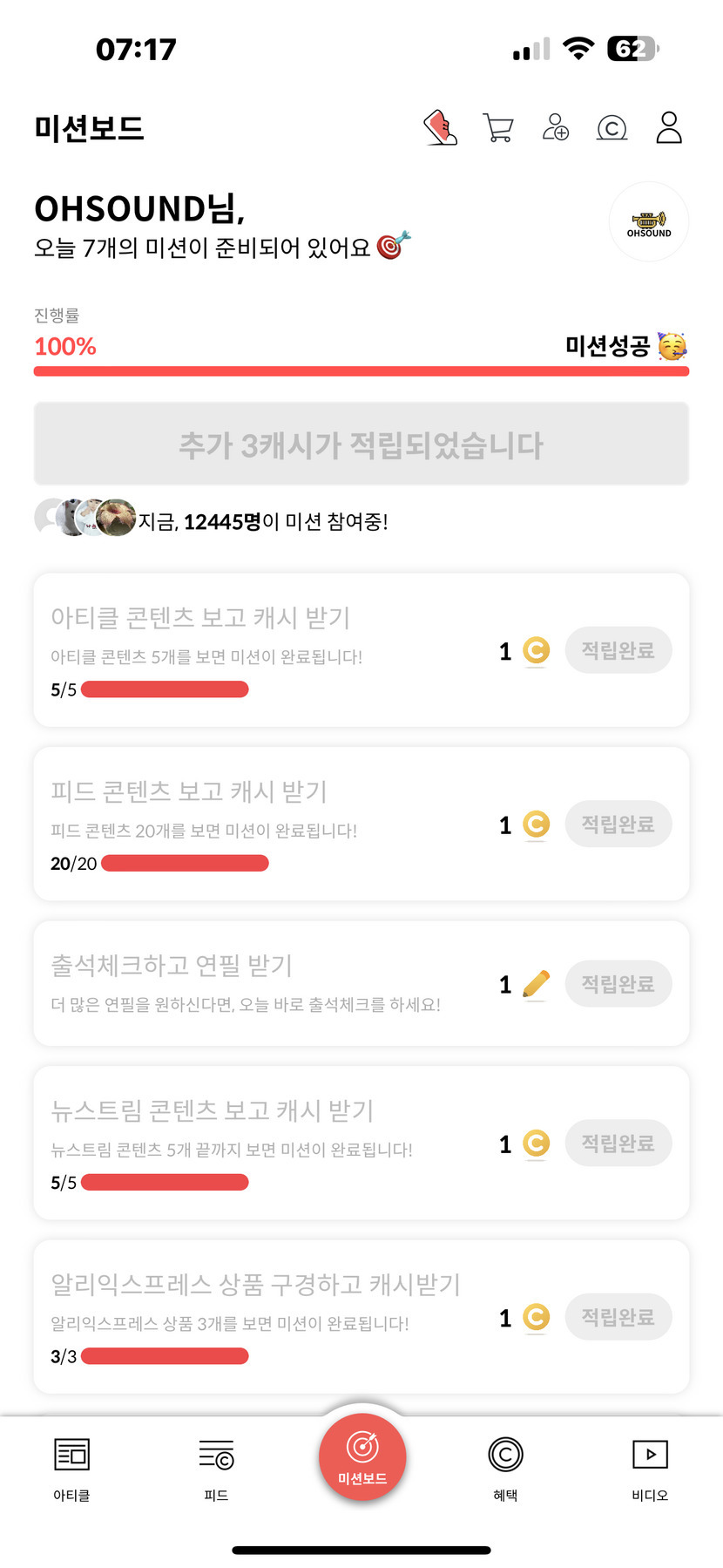Screen dimensions: 723x1568
Task: Go to the 혜택 tab
Action: point(505,1470)
